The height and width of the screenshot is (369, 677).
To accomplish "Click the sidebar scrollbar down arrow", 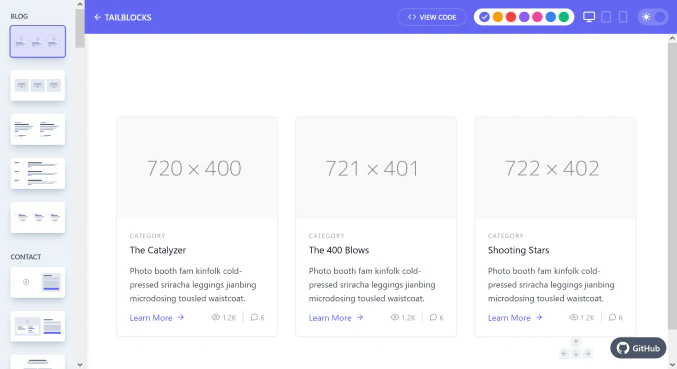I will (80, 365).
